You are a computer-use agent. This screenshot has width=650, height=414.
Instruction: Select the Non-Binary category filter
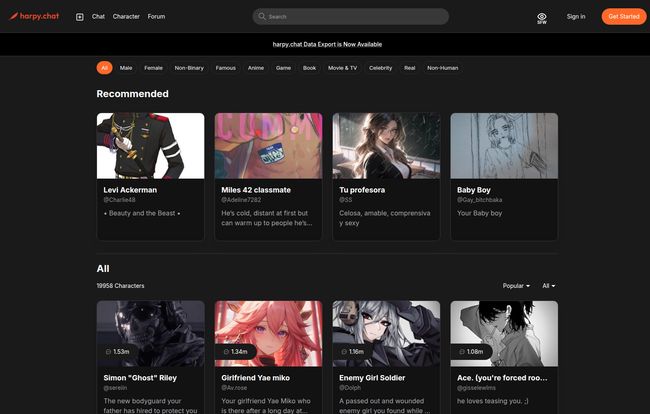pyautogui.click(x=189, y=68)
